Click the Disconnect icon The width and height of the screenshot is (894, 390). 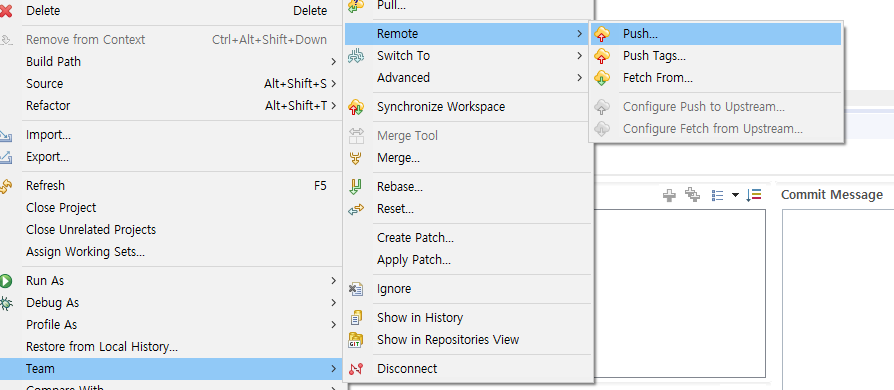pos(356,369)
